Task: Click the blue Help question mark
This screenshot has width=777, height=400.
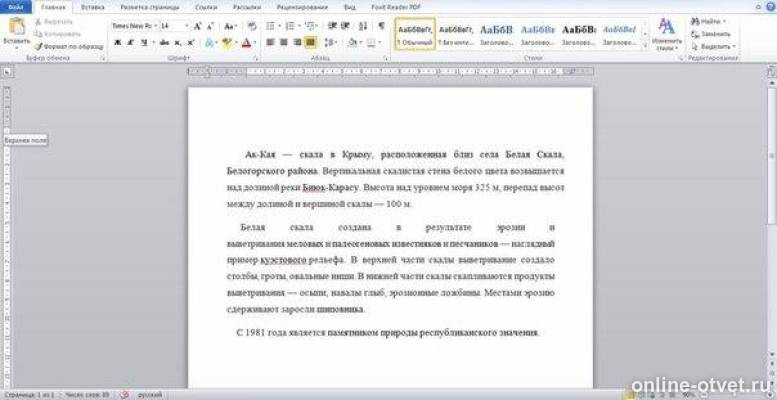Action: click(771, 7)
